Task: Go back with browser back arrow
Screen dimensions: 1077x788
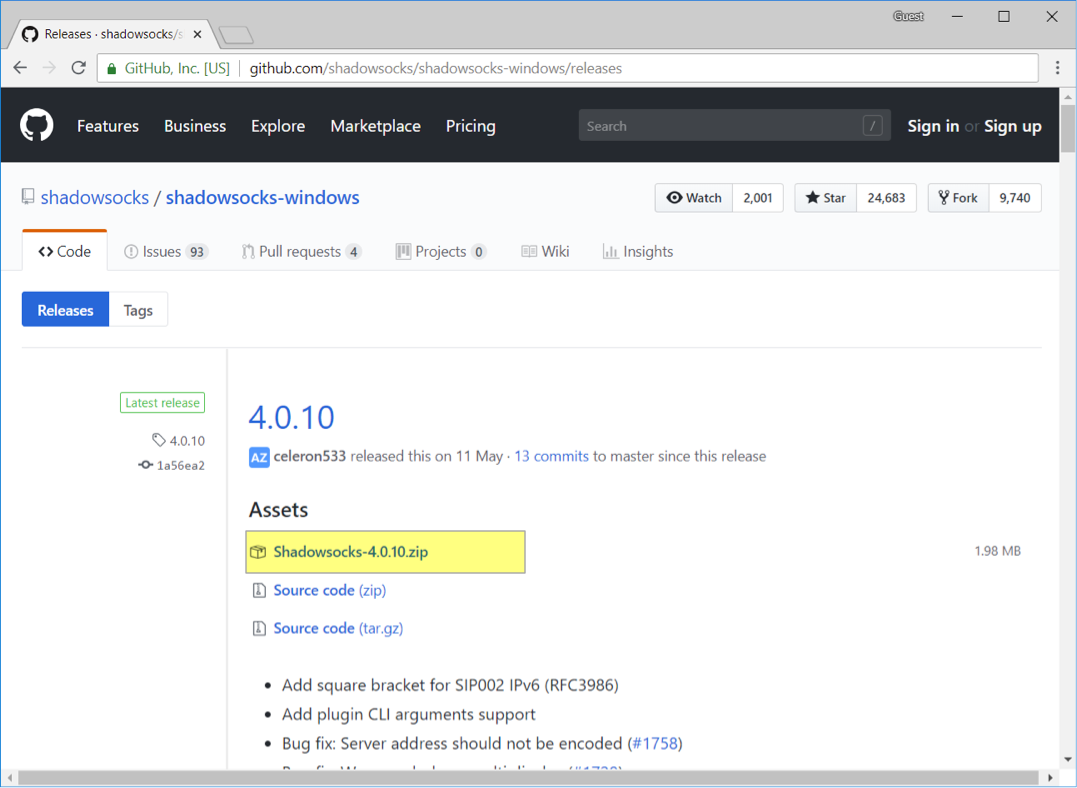Action: point(20,67)
